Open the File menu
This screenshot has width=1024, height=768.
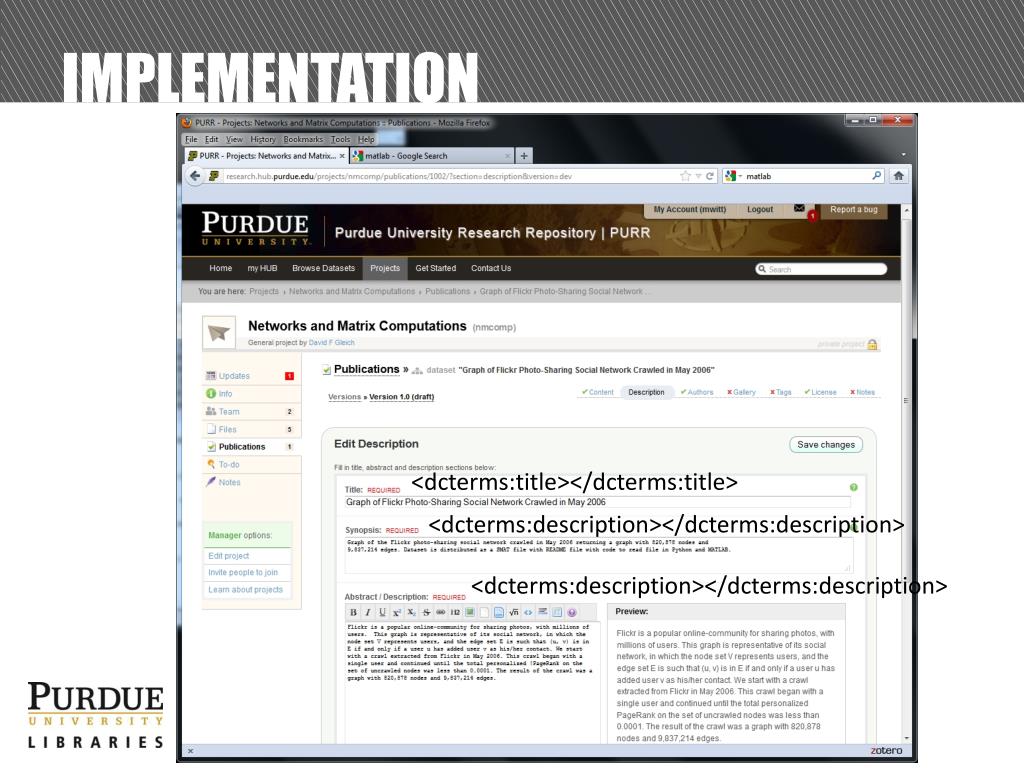pos(191,139)
